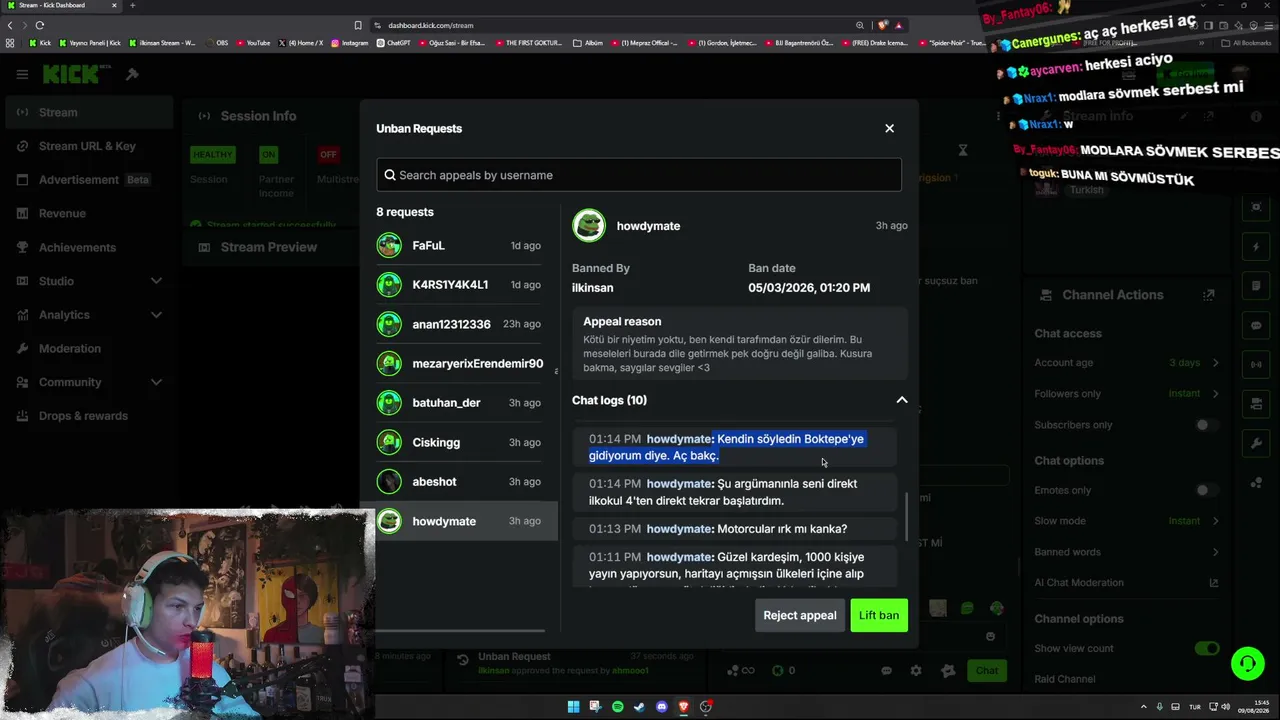This screenshot has height=720, width=1280.
Task: Expand Community submenu chevron
Action: tap(156, 382)
